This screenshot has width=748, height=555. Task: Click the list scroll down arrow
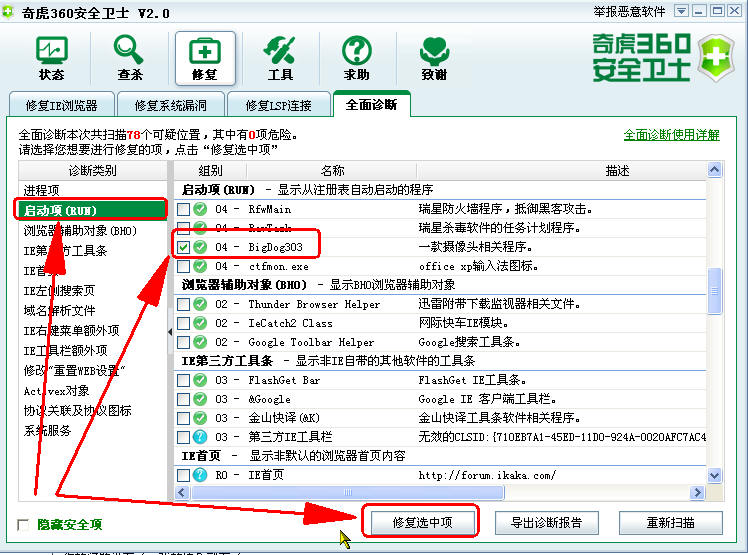click(x=714, y=475)
